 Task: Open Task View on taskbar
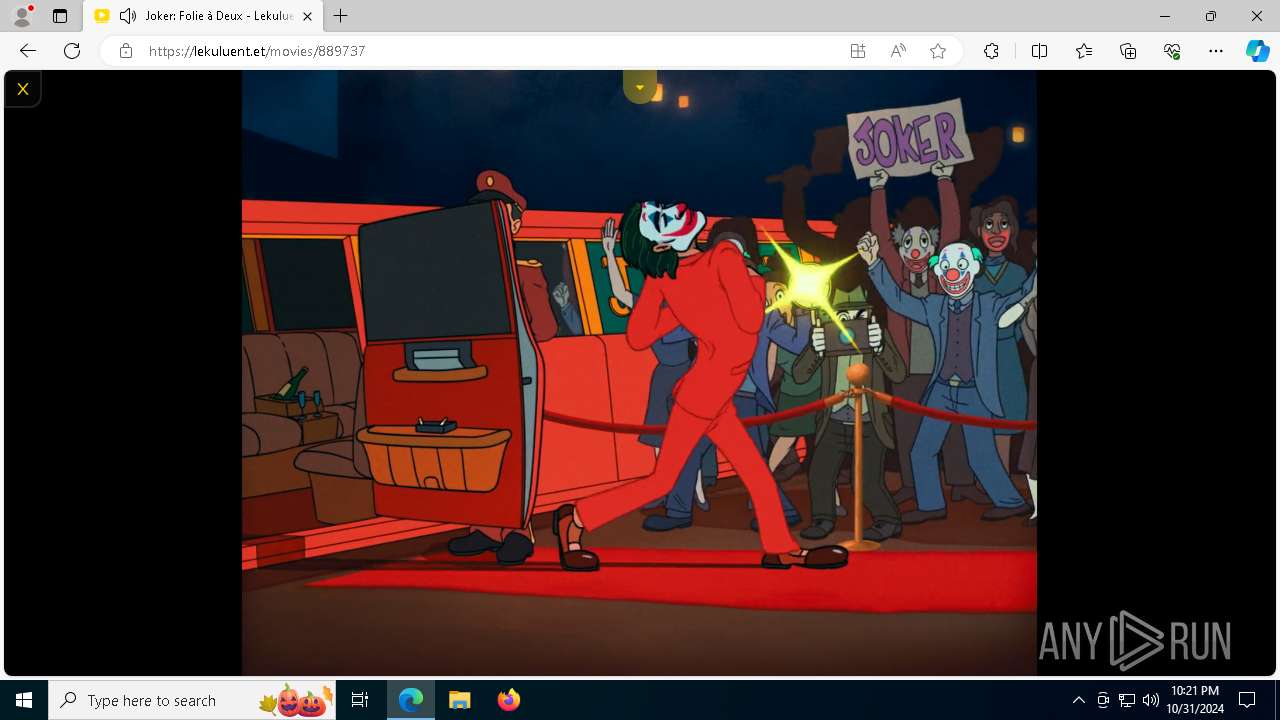tap(361, 700)
